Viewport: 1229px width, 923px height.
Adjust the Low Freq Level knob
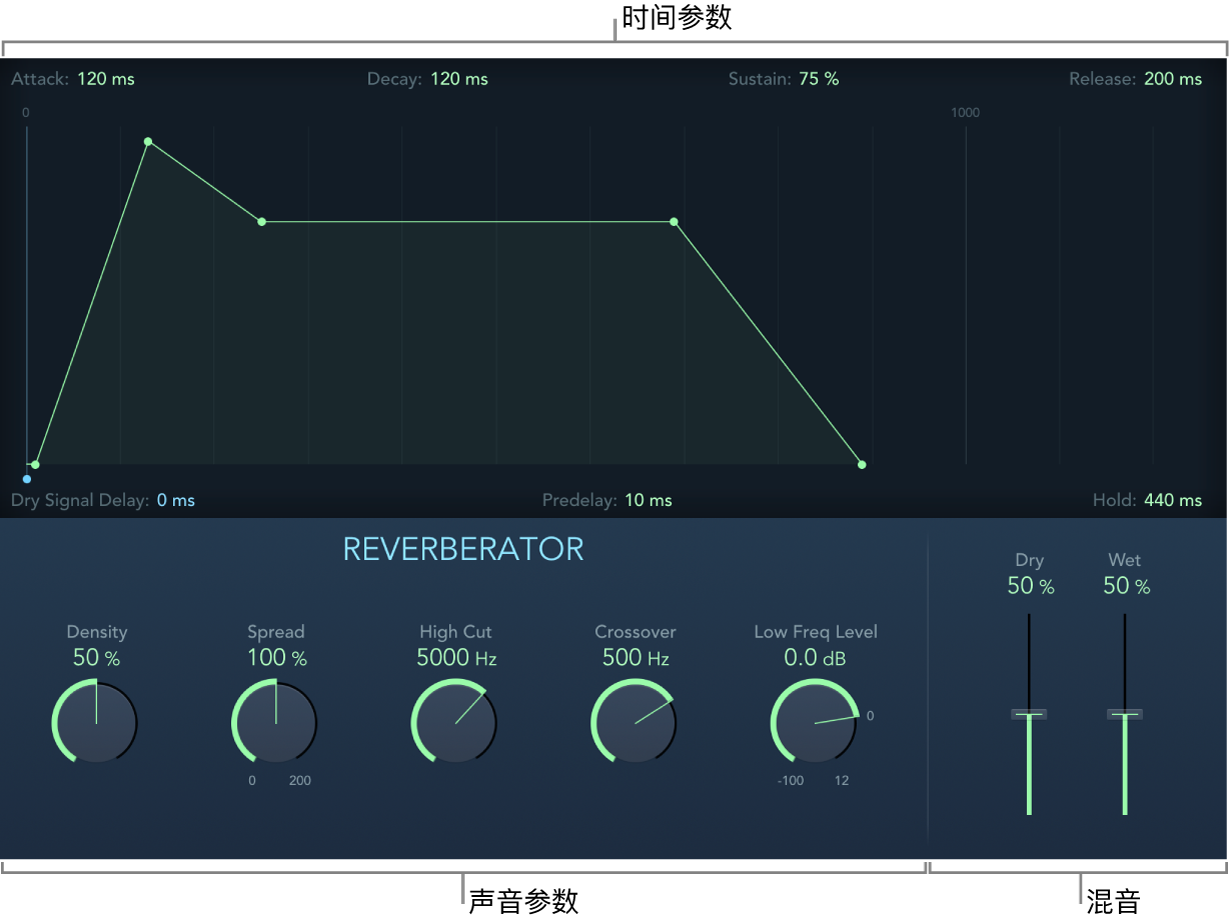(815, 721)
